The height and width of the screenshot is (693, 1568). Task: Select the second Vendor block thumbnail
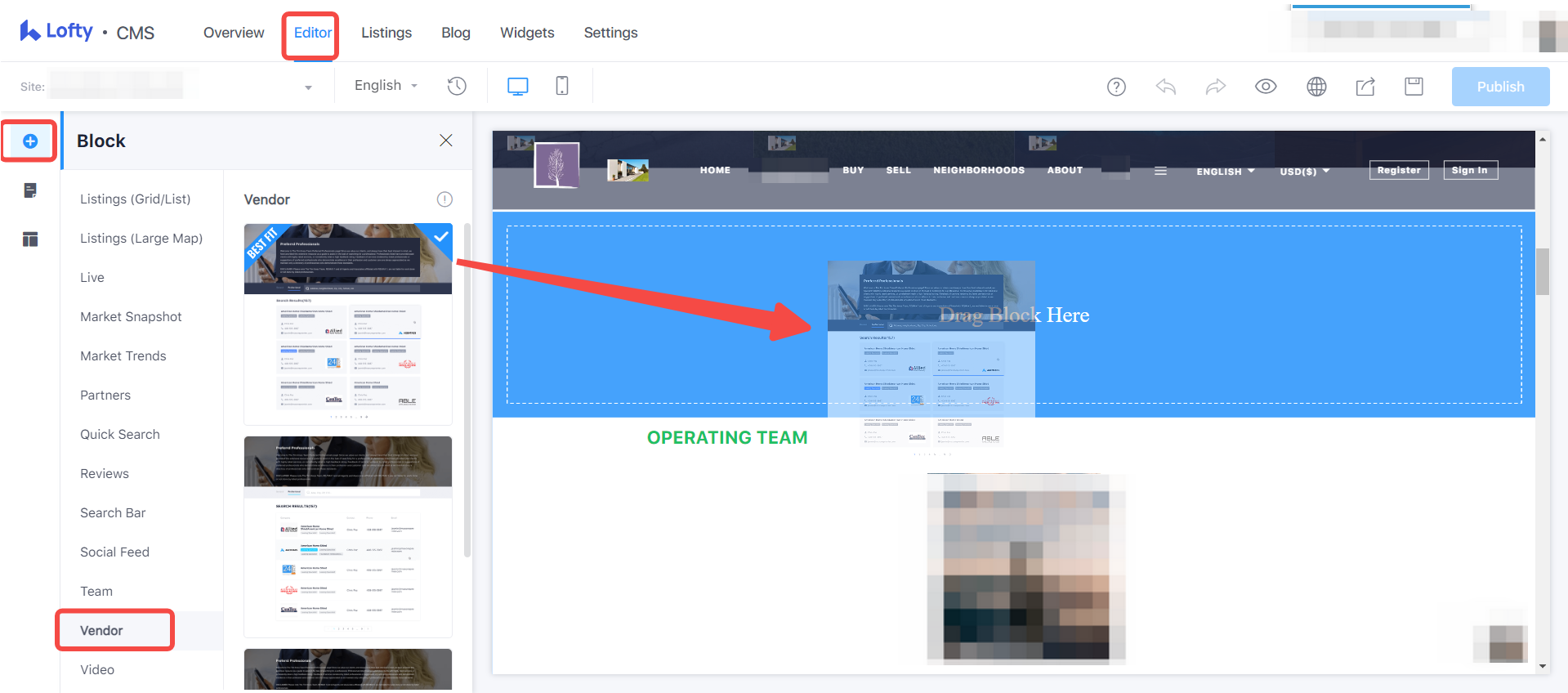pyautogui.click(x=348, y=536)
